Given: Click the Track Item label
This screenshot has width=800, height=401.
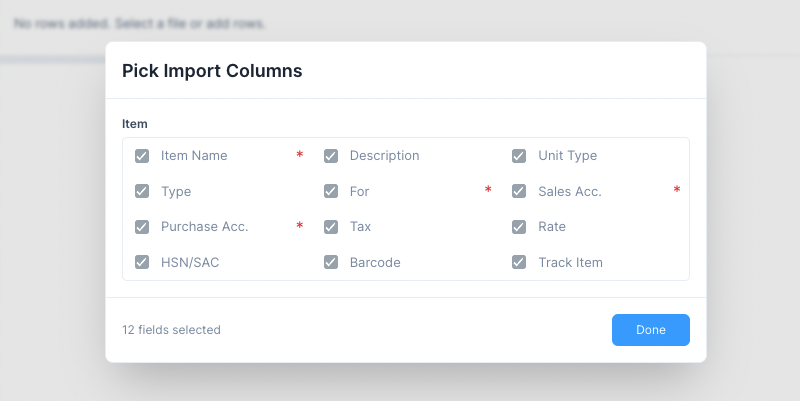Looking at the screenshot, I should 570,263.
